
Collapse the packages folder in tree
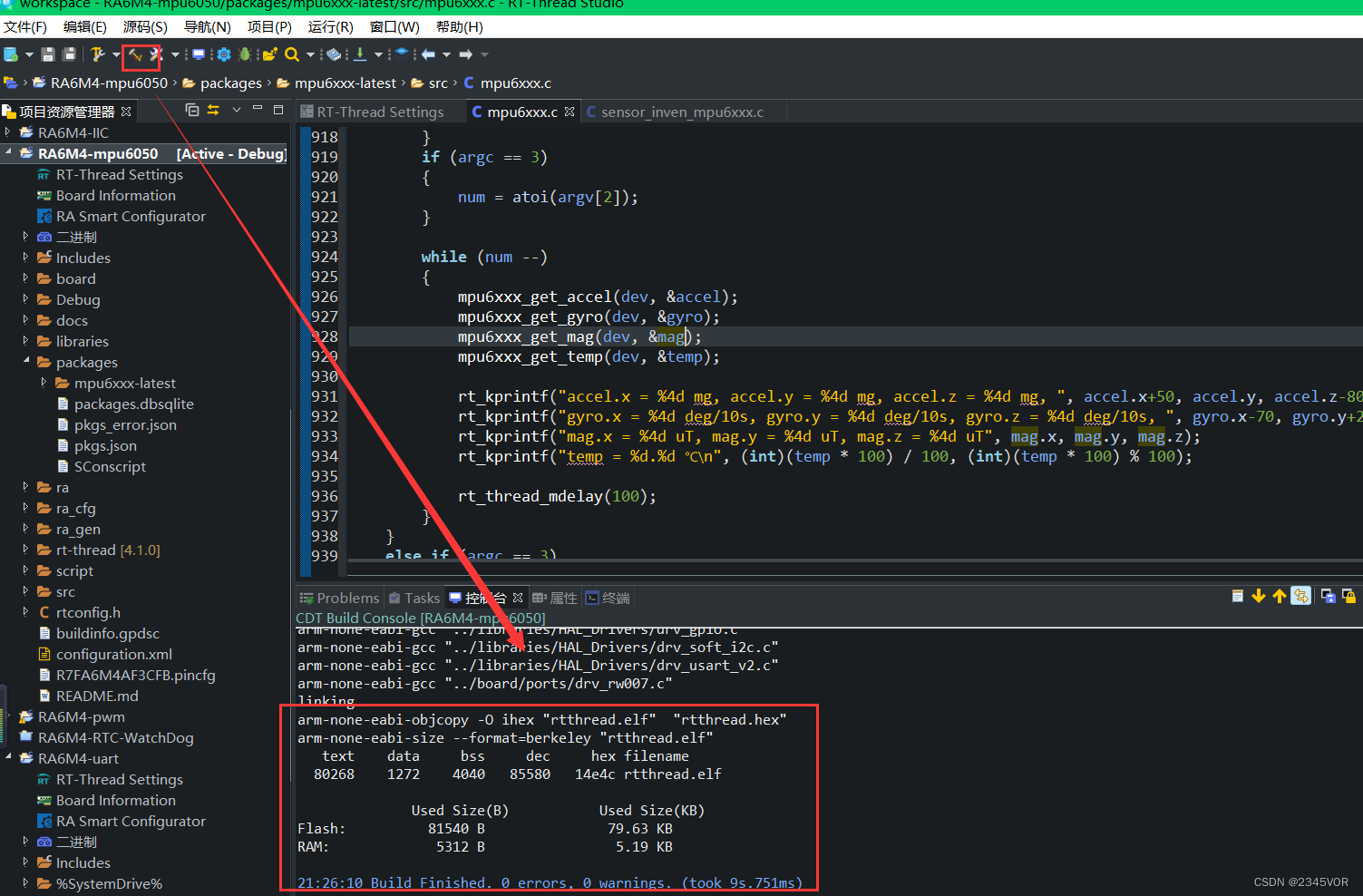[25, 362]
